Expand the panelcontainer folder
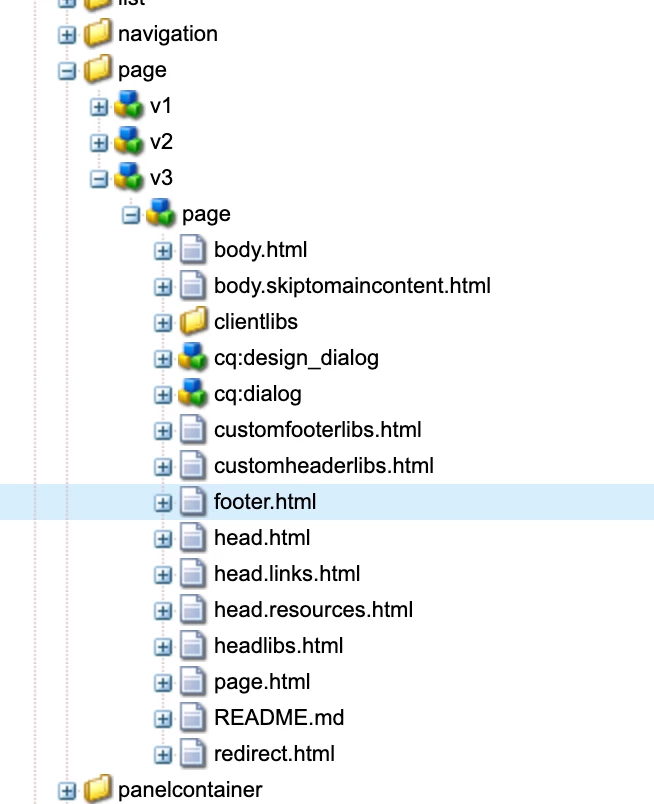The height and width of the screenshot is (804, 654). click(67, 791)
